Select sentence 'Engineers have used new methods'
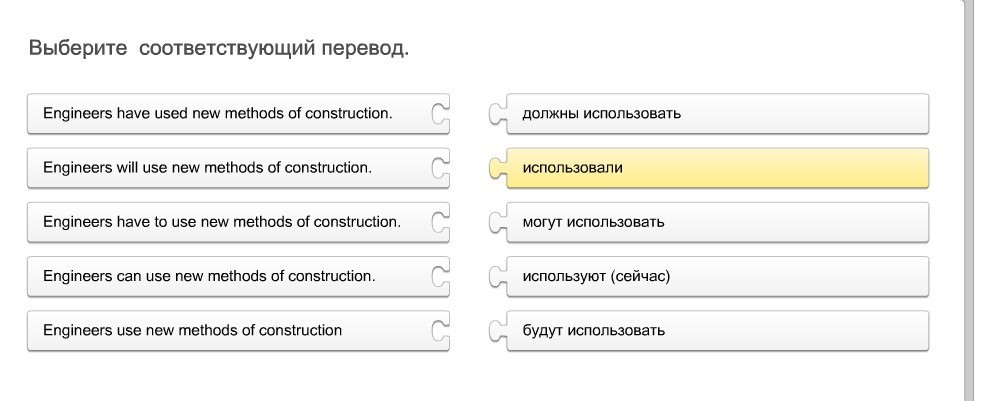Screen dimensions: 993x401 (218, 114)
